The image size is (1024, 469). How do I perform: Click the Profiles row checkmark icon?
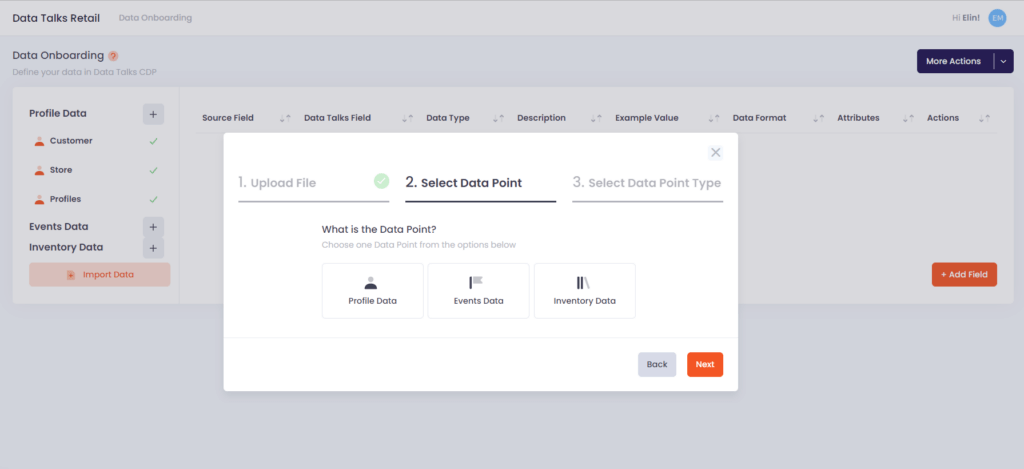[x=153, y=200]
